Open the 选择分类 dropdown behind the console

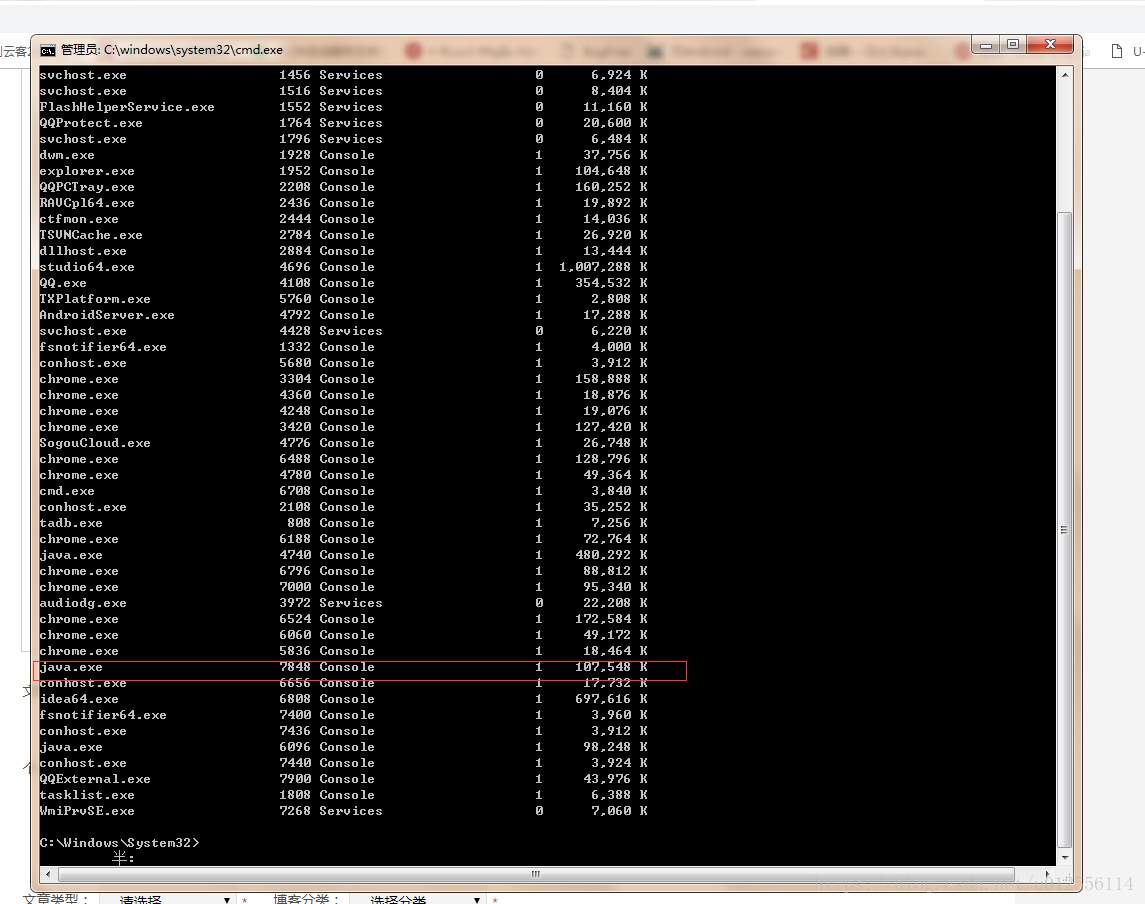pyautogui.click(x=416, y=900)
